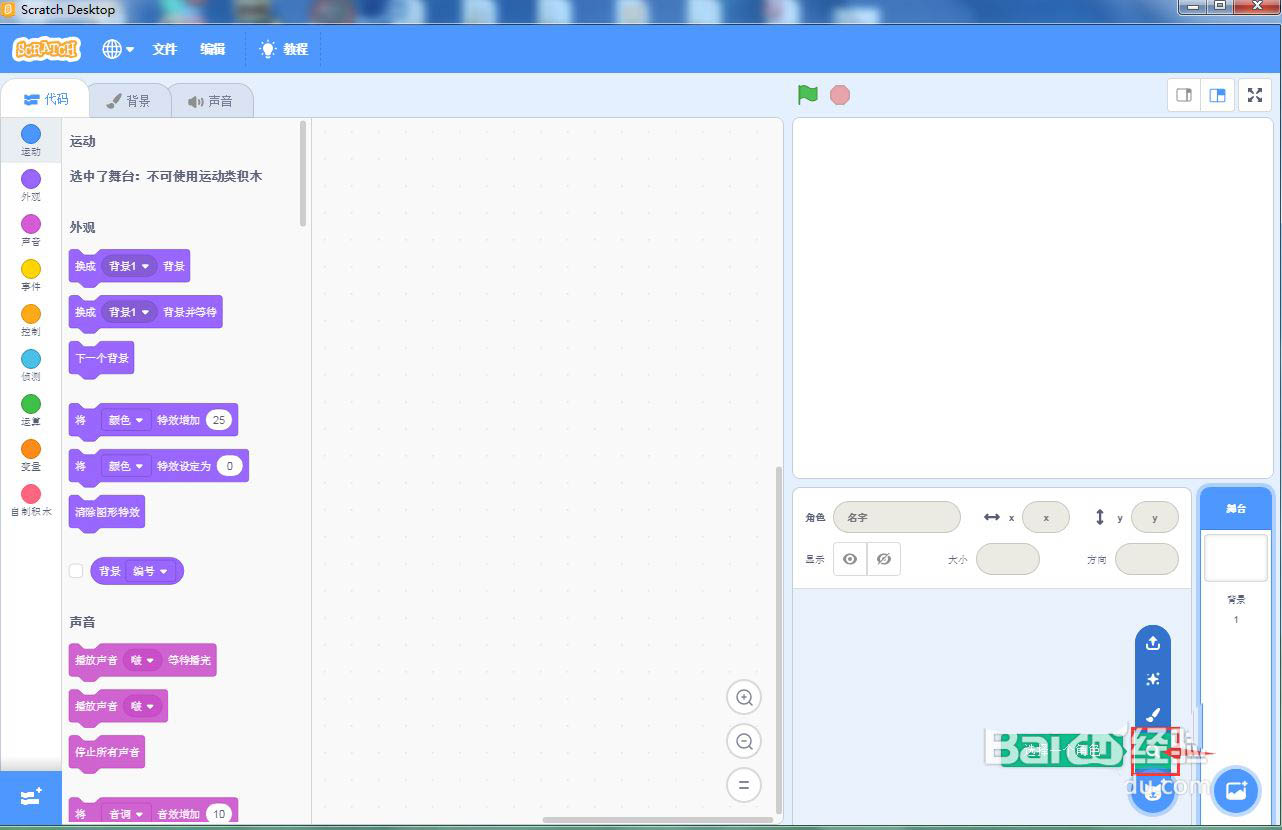Open the add extension button
Screen dimensions: 1282x830
(31, 797)
